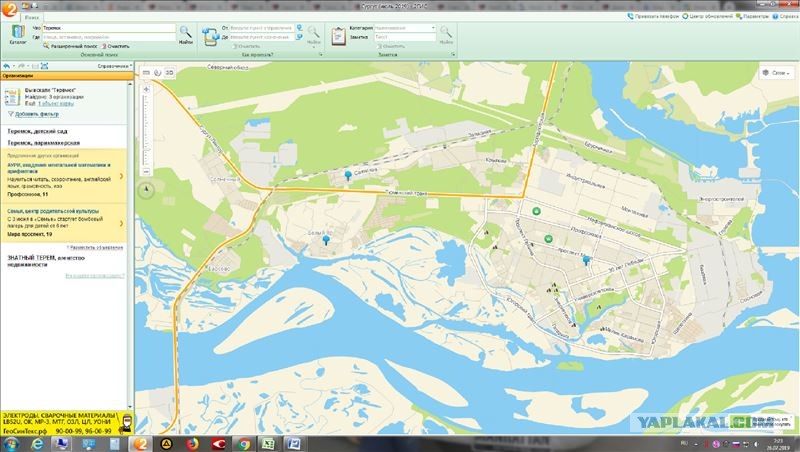
Task: Open the Слои map layers dropdown
Action: (x=777, y=73)
